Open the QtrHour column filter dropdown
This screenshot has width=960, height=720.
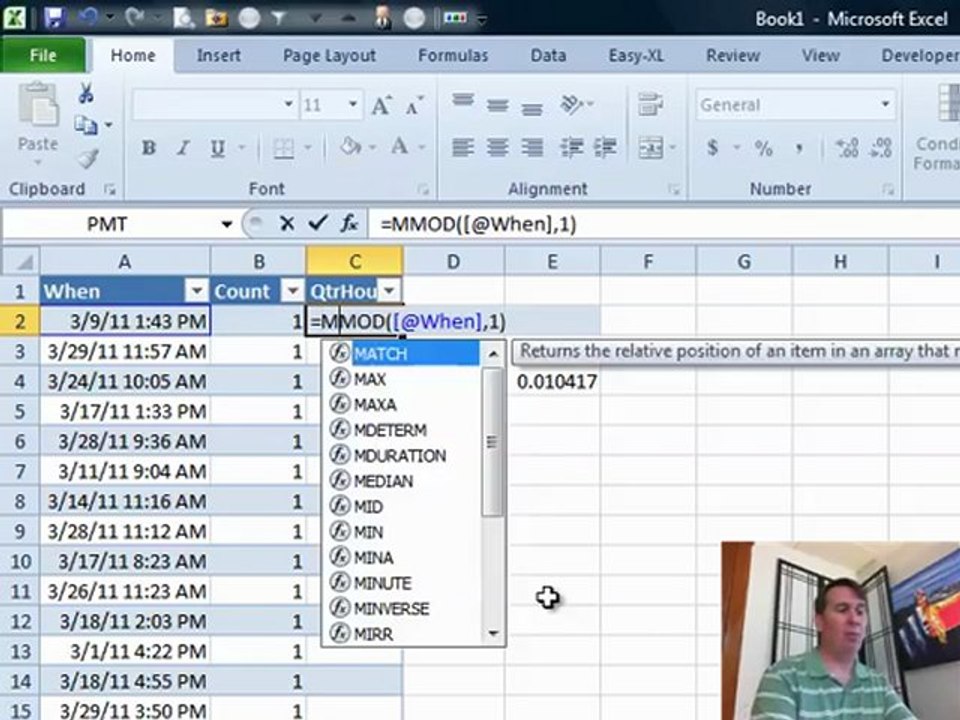[389, 291]
